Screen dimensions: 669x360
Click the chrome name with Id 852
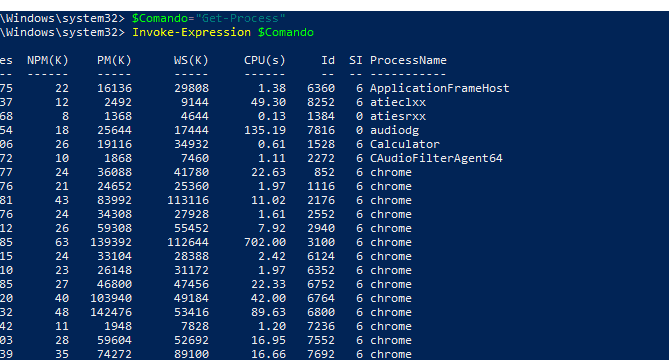pyautogui.click(x=391, y=172)
